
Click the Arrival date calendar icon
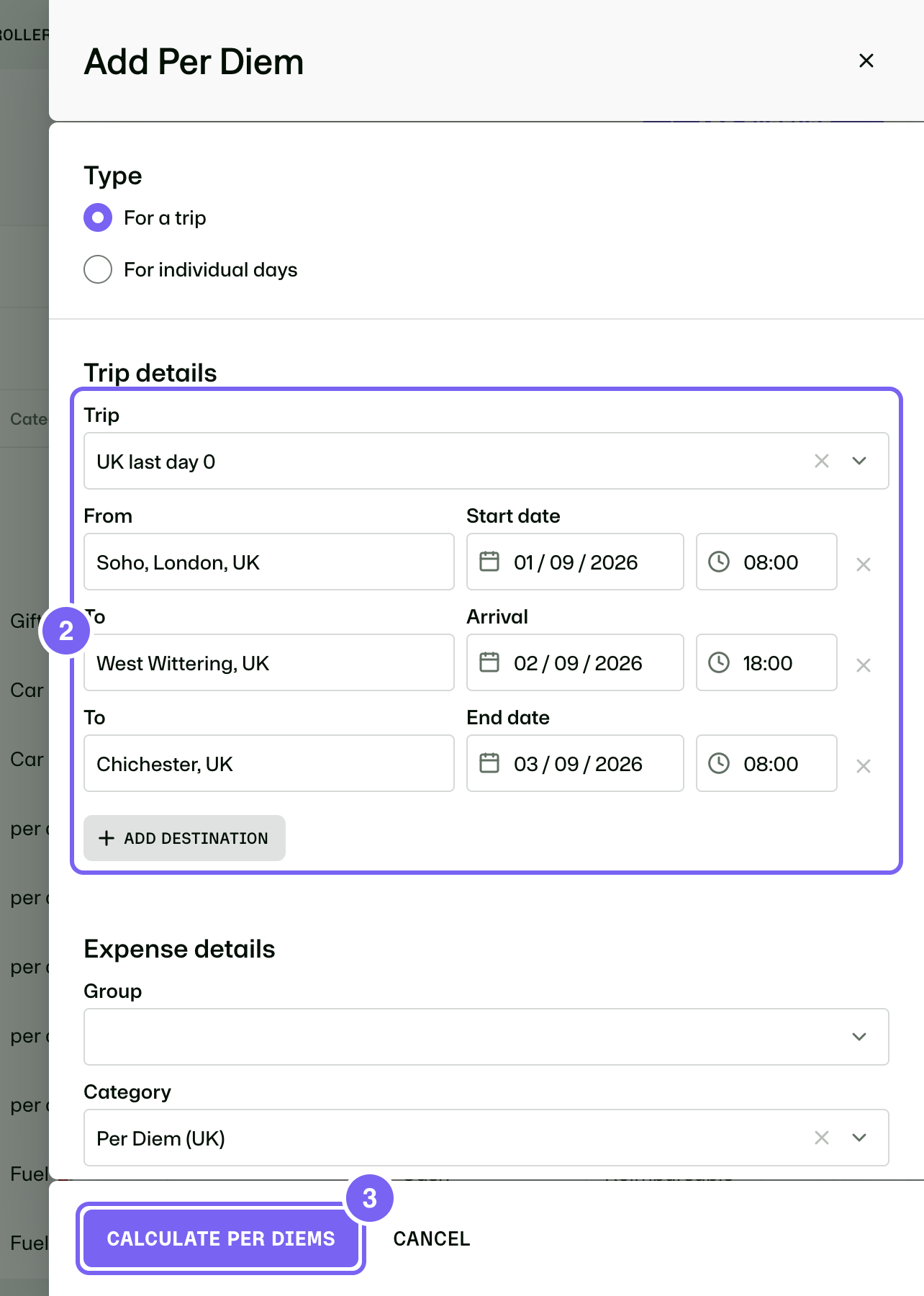point(489,662)
